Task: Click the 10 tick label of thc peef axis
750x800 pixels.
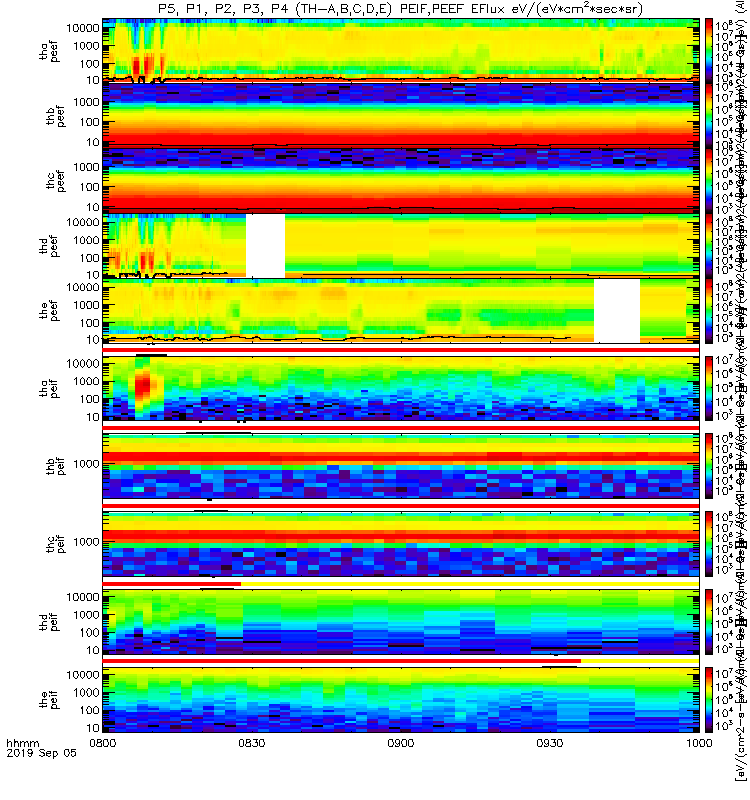Action: [93, 207]
